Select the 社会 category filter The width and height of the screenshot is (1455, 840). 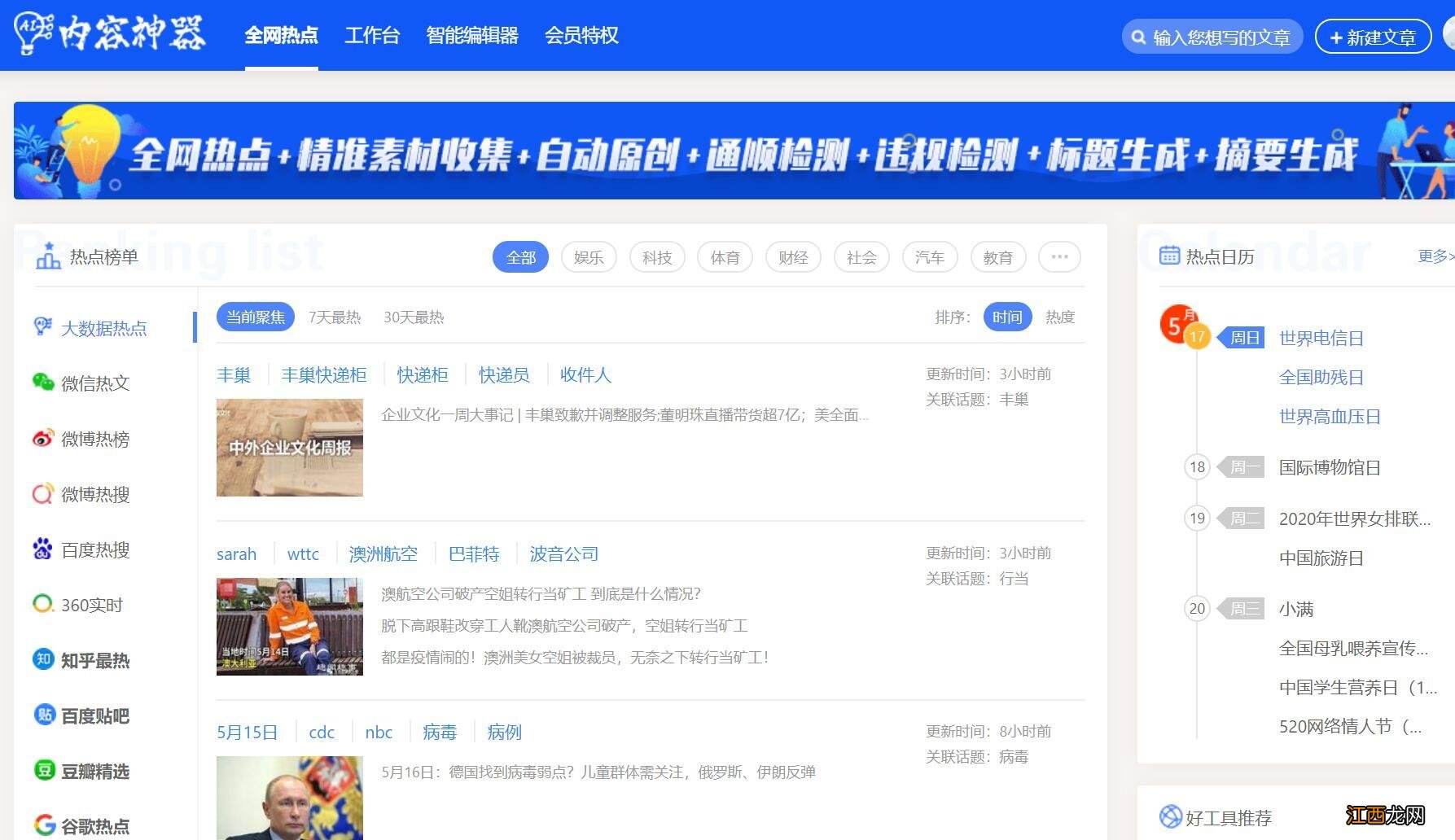click(x=861, y=257)
